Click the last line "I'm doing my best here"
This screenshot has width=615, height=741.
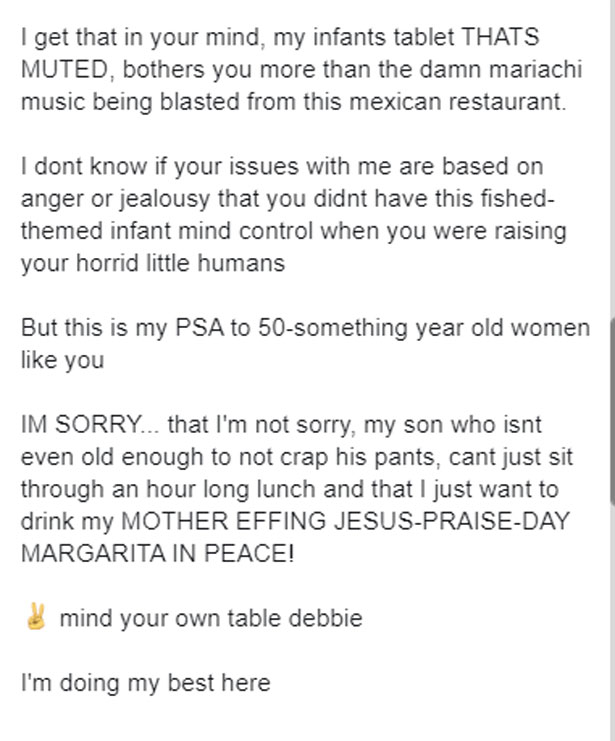click(x=145, y=684)
